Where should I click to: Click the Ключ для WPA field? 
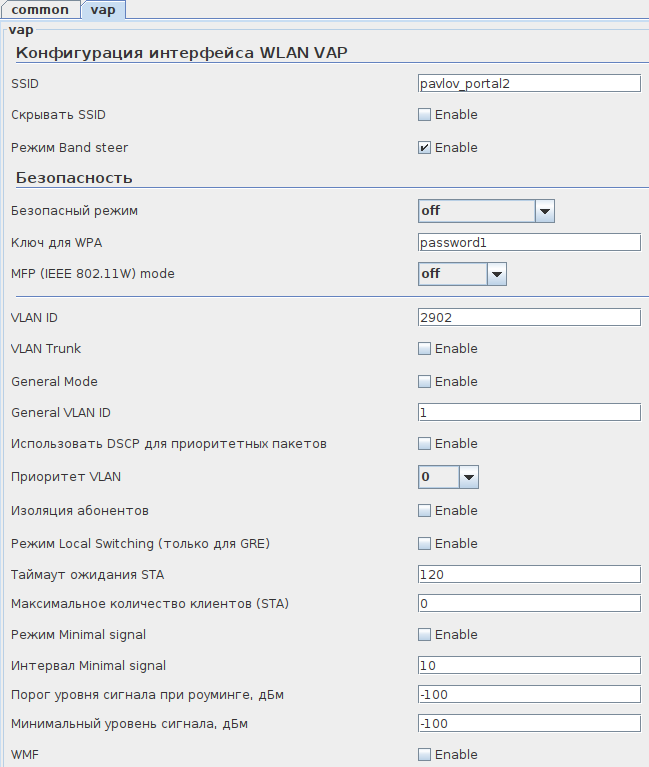[x=528, y=242]
